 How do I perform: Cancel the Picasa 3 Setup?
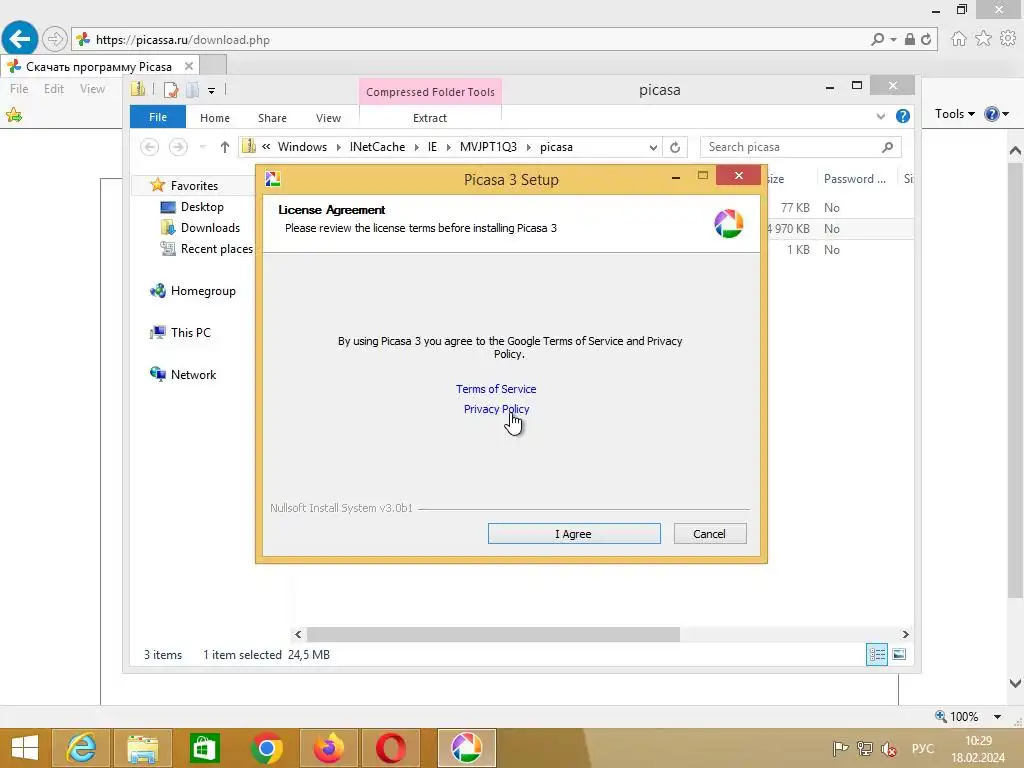point(710,534)
